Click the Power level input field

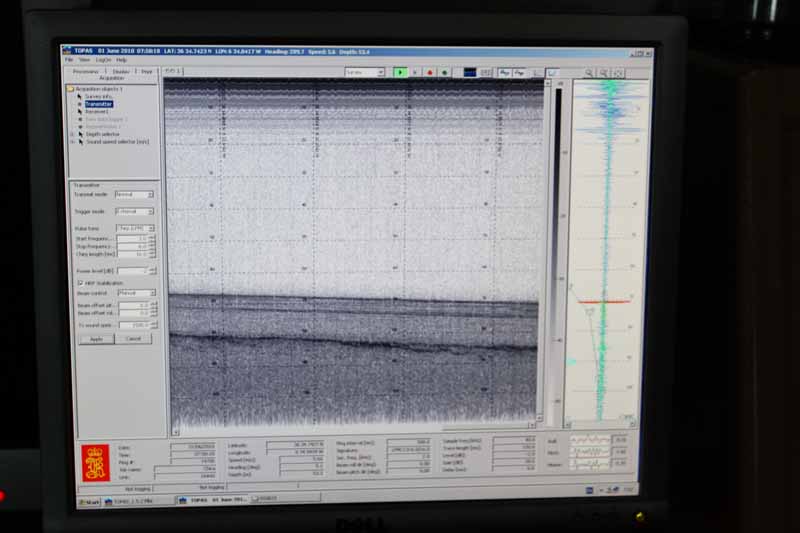[133, 270]
